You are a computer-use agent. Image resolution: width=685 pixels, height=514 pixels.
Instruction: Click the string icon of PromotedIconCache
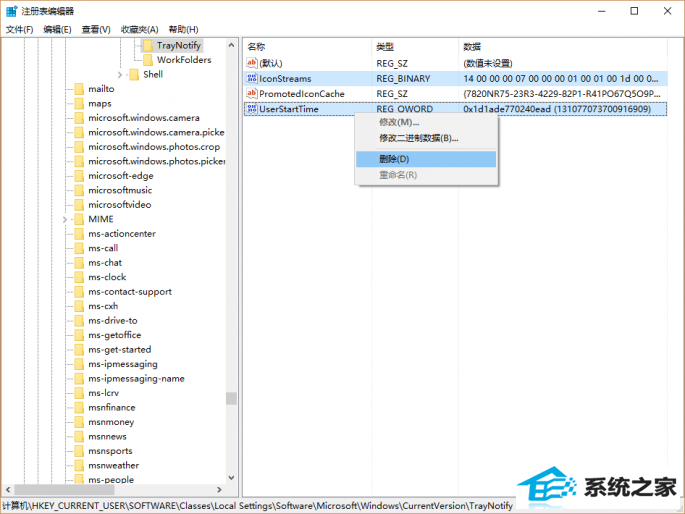(x=252, y=93)
